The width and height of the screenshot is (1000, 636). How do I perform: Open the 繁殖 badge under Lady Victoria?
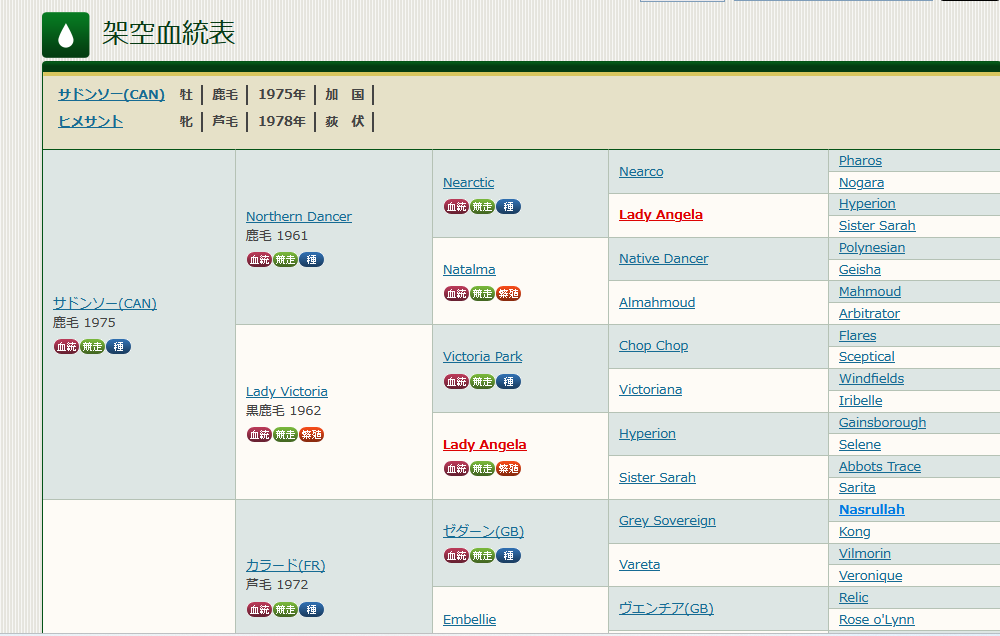311,435
